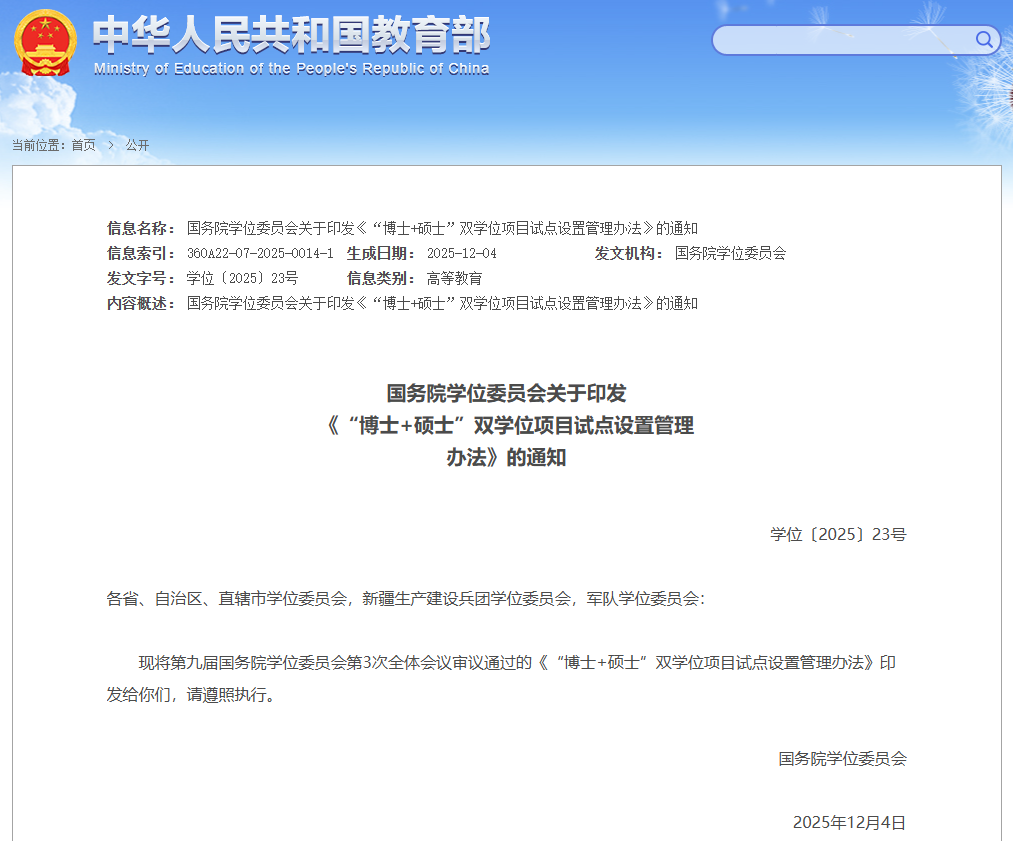Image resolution: width=1013 pixels, height=841 pixels.
Task: Click the 中华人民共和国教育部 site title
Action: (291, 36)
